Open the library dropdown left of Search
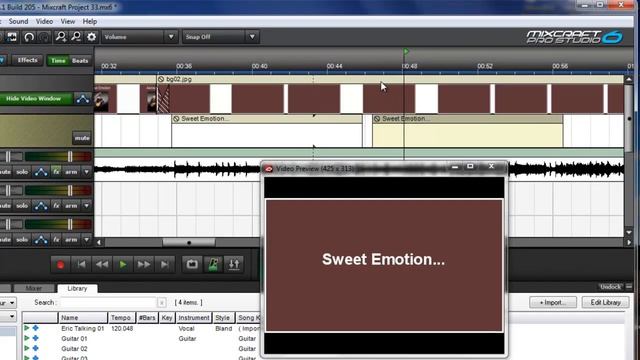This screenshot has width=640, height=360. click(x=8, y=303)
